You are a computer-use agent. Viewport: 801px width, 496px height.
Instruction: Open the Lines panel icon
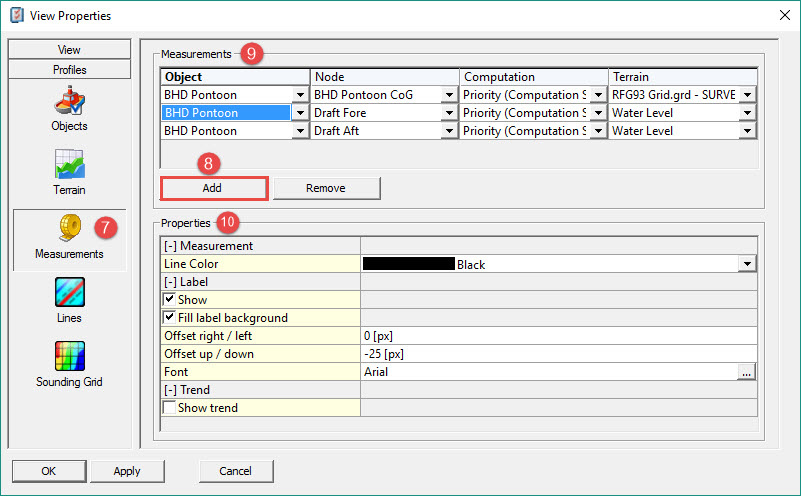tap(69, 292)
